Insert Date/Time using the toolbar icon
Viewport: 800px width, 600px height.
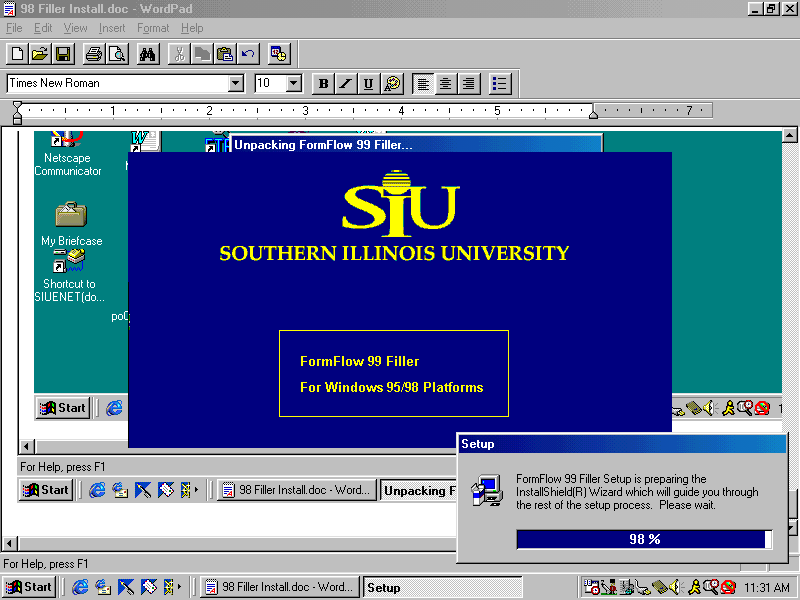point(278,54)
